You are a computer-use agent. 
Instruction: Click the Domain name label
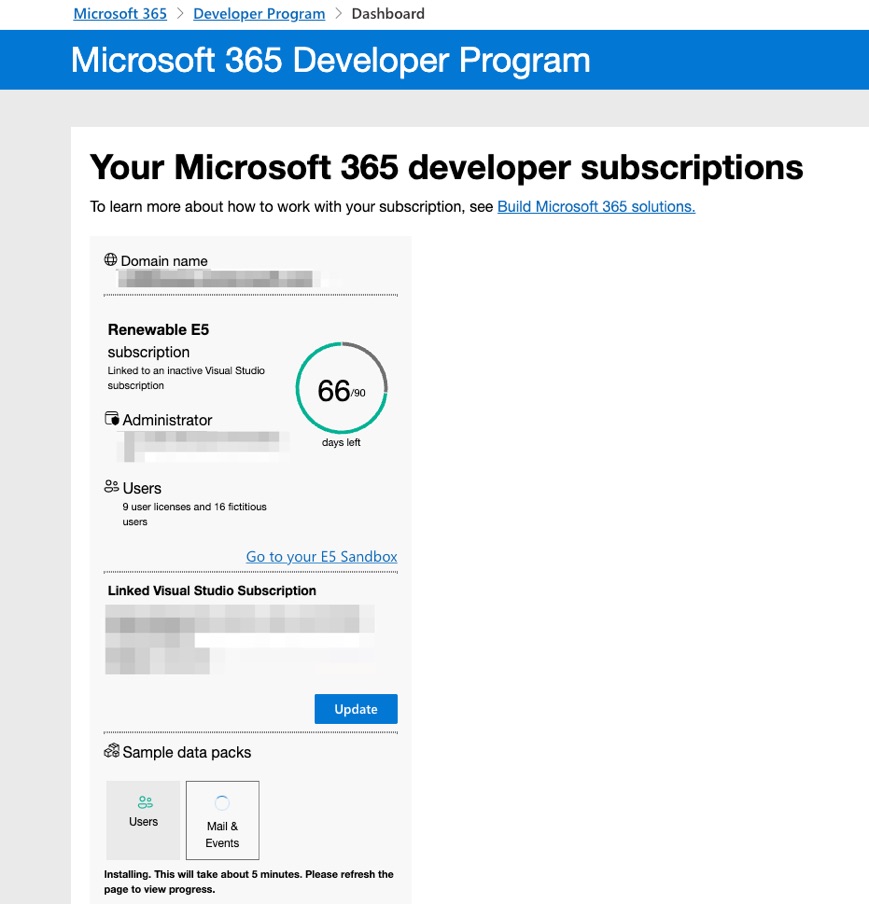coord(164,261)
